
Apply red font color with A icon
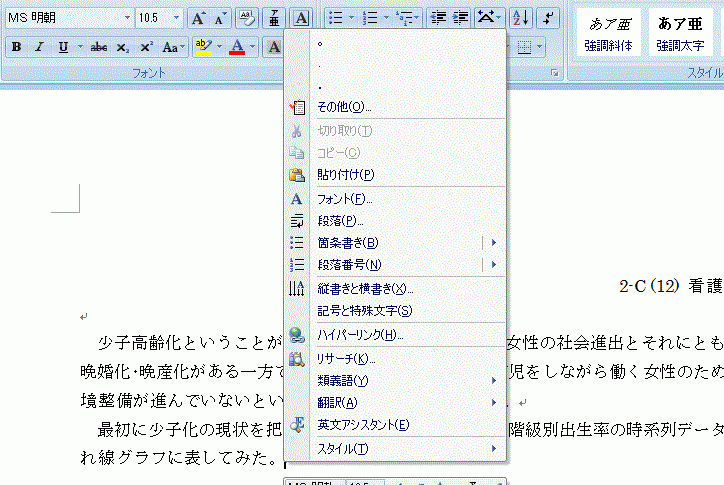[237, 47]
